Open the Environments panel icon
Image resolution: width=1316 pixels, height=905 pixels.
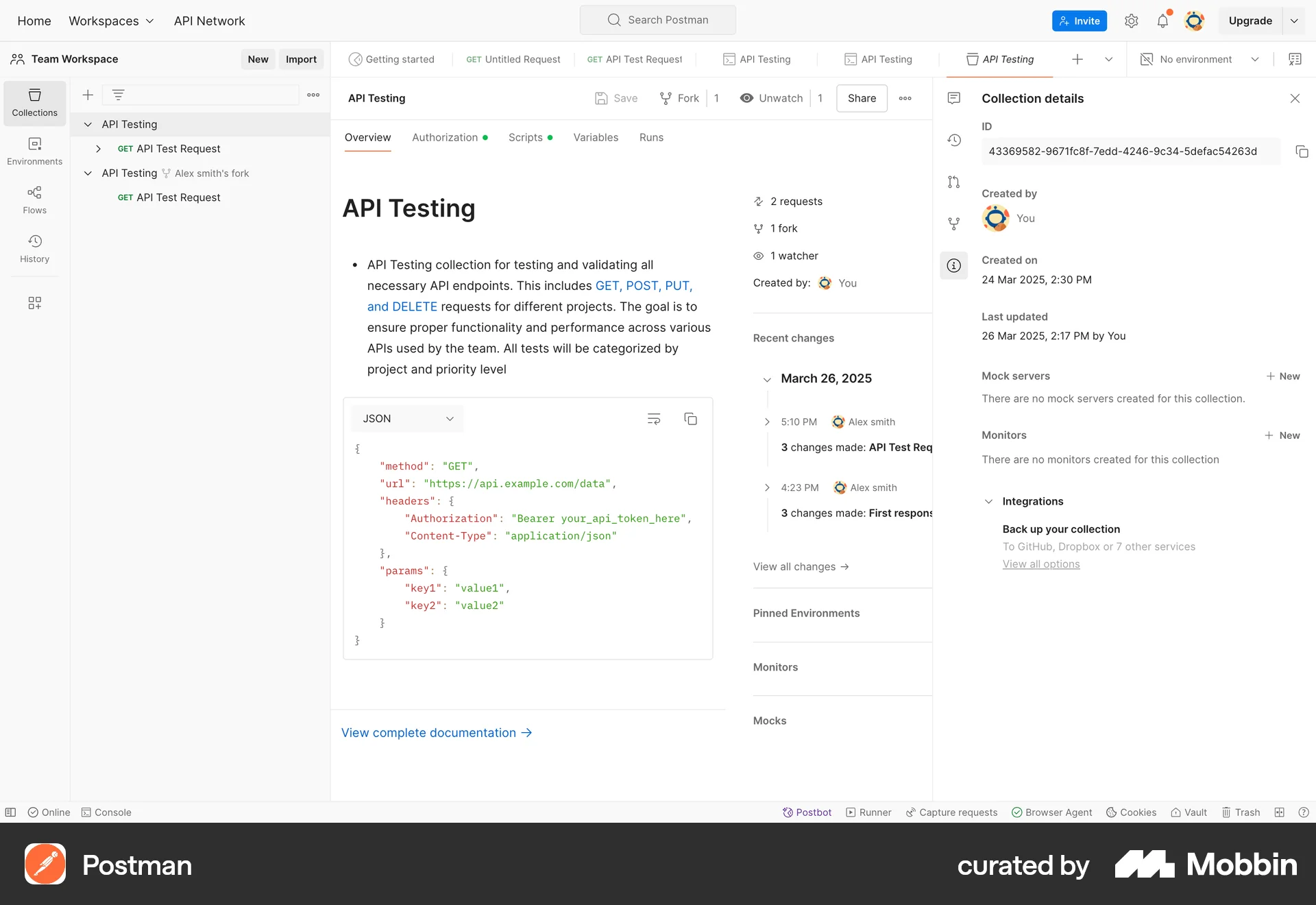(x=34, y=151)
